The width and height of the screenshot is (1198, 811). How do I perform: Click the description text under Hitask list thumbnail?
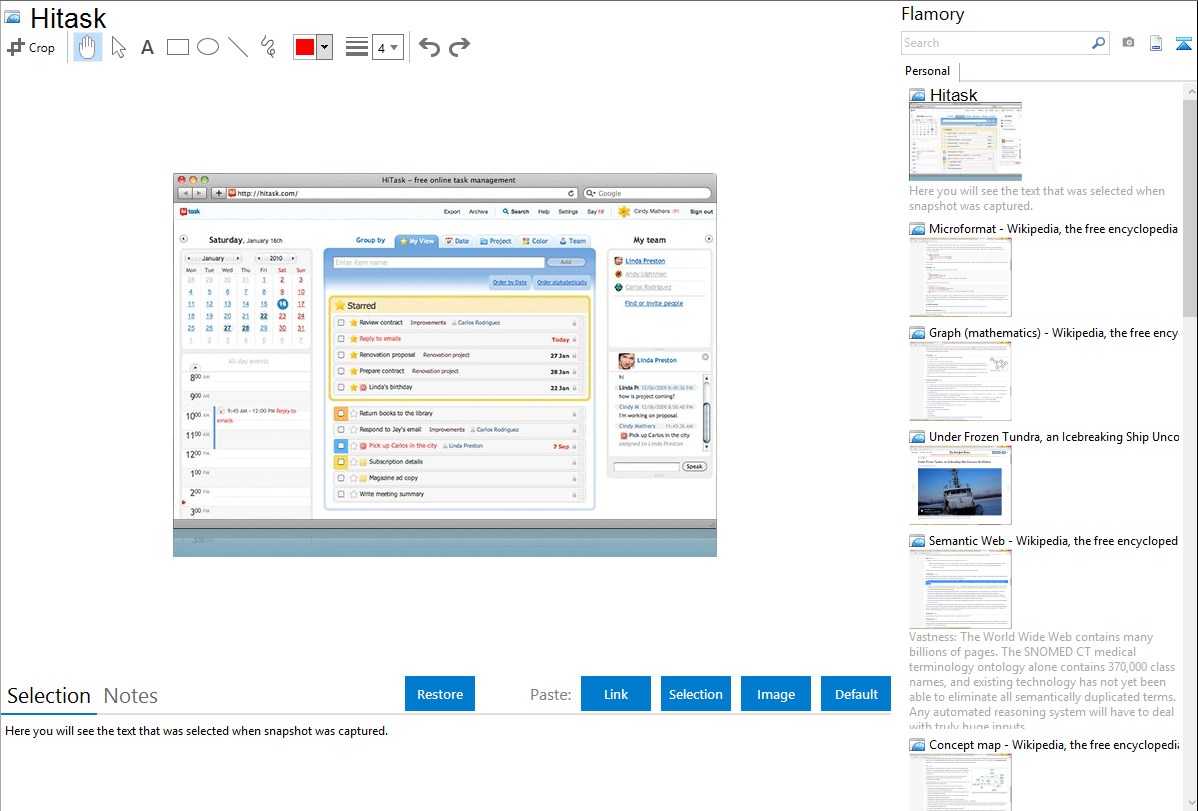(x=1037, y=199)
